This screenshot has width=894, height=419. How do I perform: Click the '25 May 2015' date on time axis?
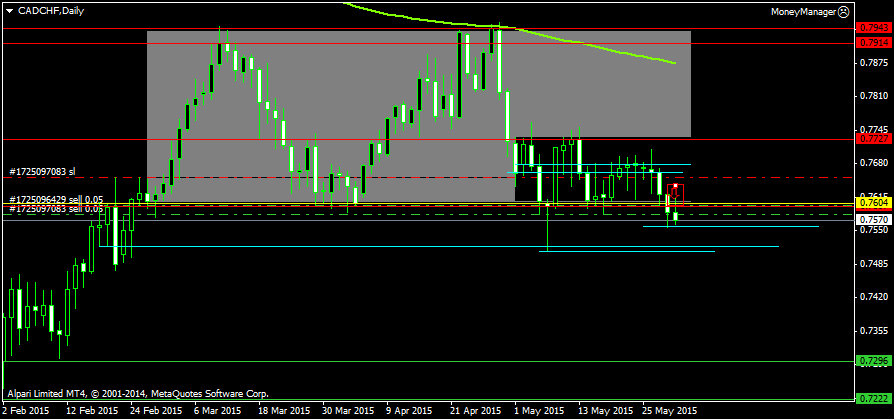click(669, 410)
